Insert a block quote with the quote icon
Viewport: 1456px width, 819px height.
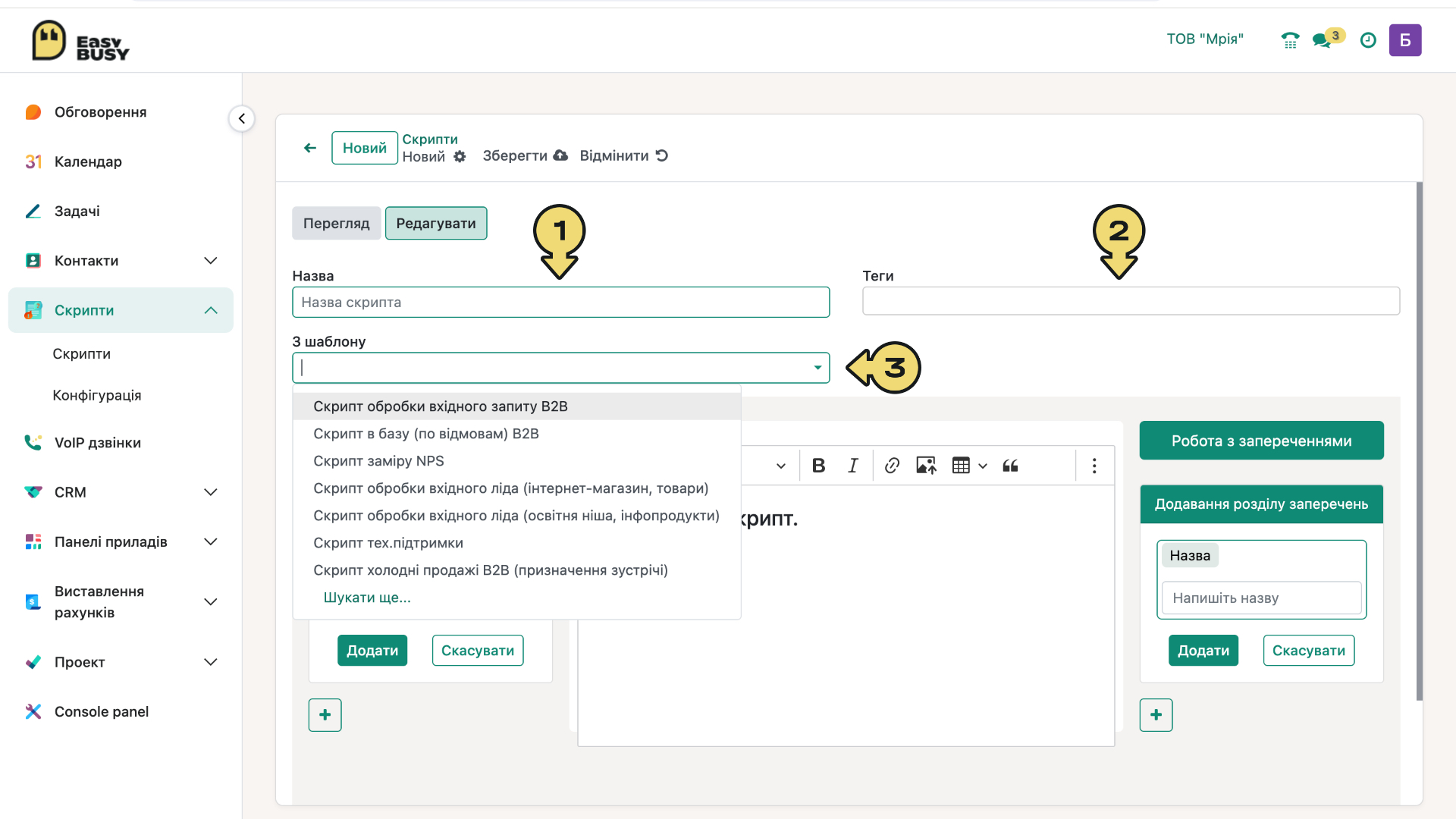click(1010, 466)
